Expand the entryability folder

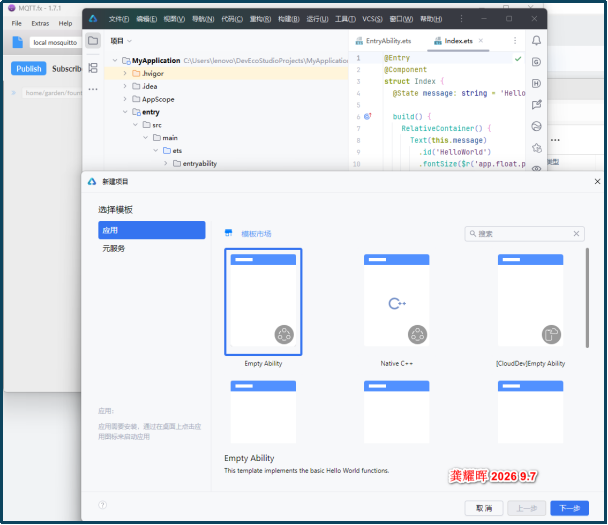point(166,163)
